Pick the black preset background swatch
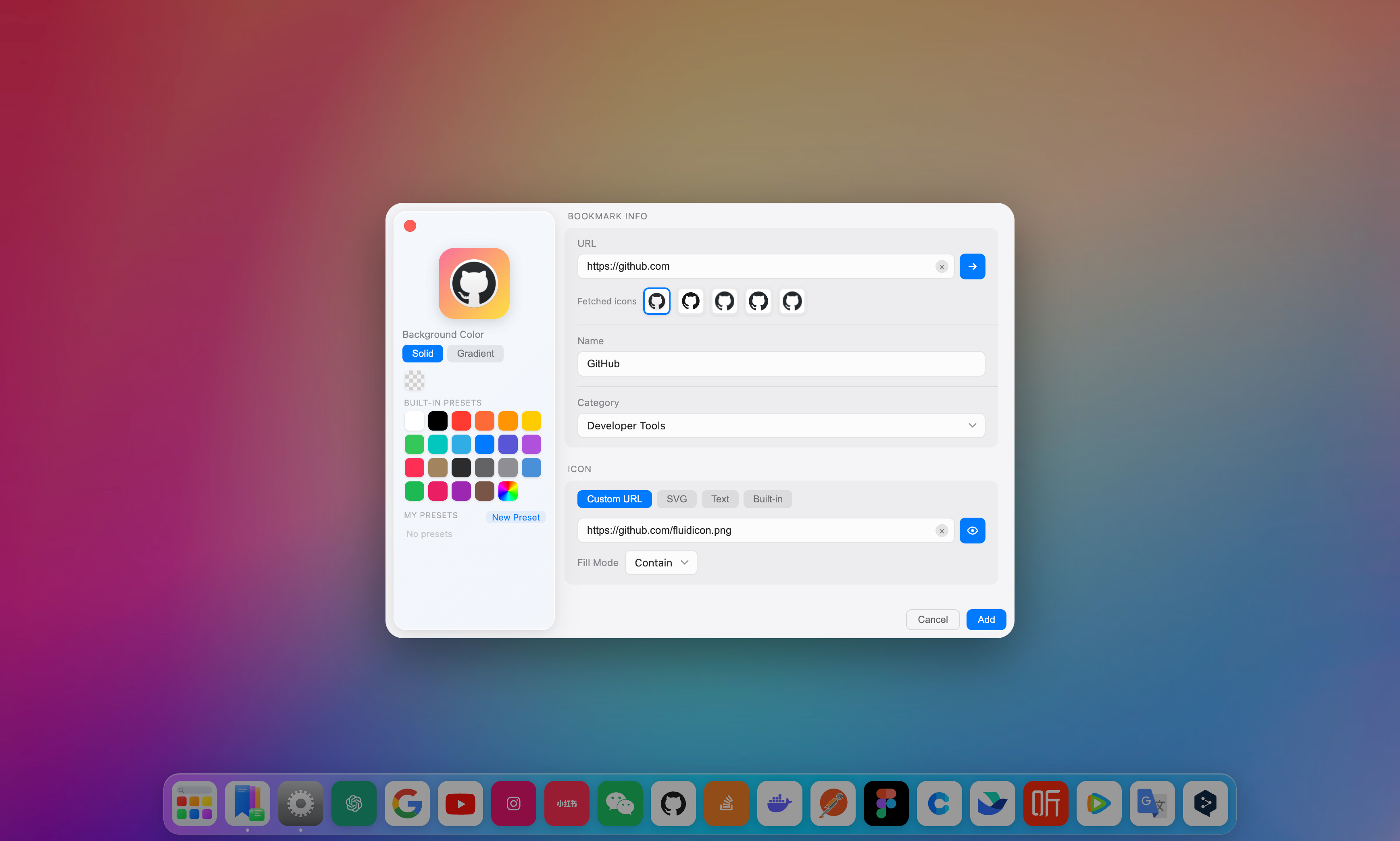 437,420
